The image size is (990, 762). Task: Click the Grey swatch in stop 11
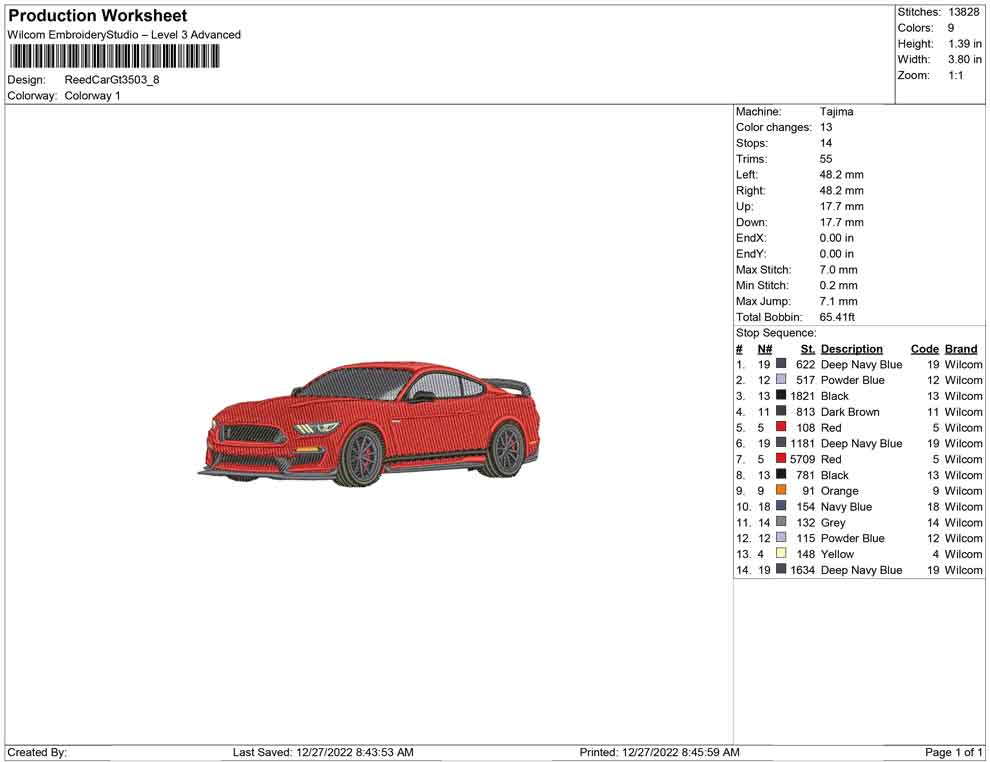781,522
